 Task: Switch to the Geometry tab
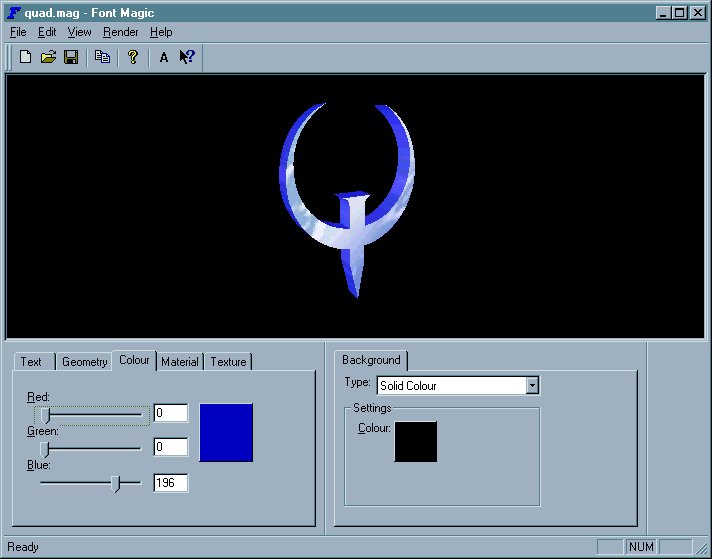click(84, 362)
